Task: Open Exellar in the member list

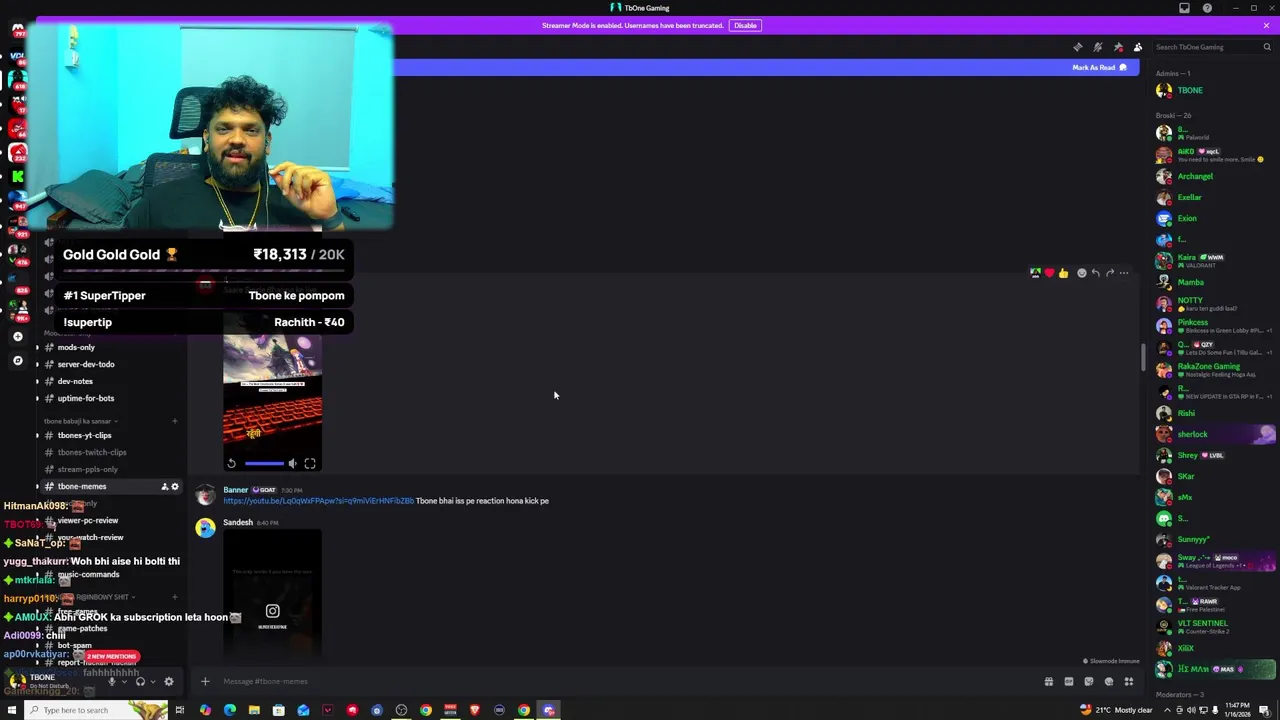Action: pos(1214,197)
